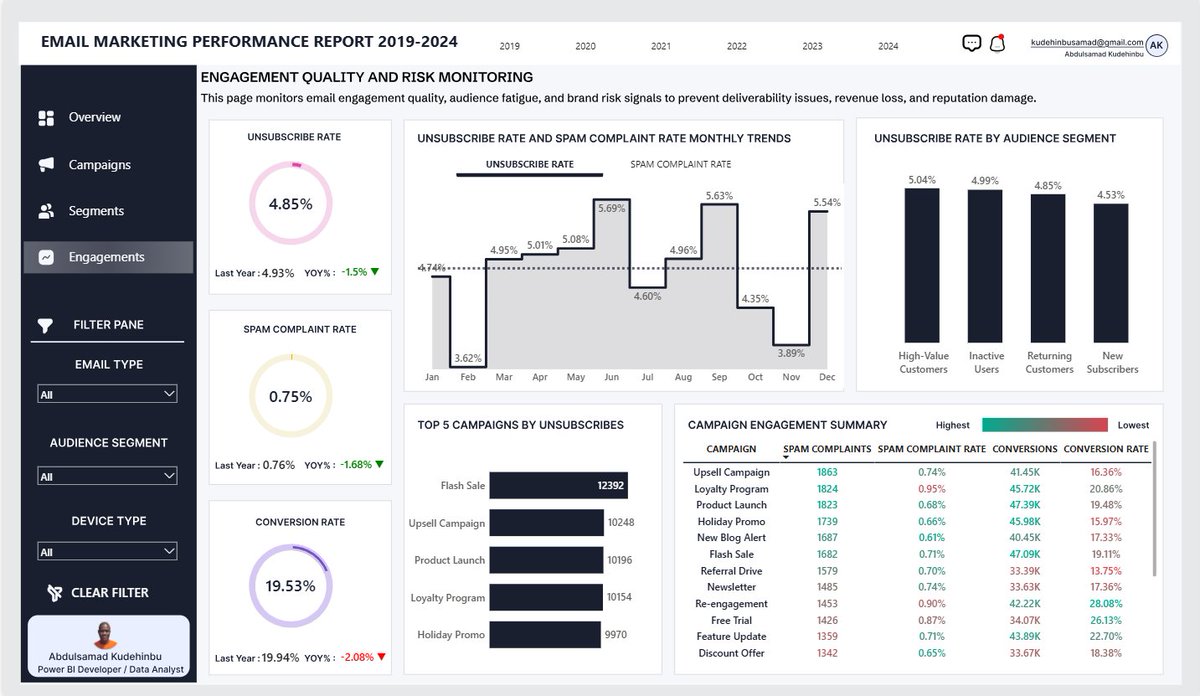Switch to Unsubscribe Rate trend tab
The image size is (1200, 696).
click(x=530, y=164)
